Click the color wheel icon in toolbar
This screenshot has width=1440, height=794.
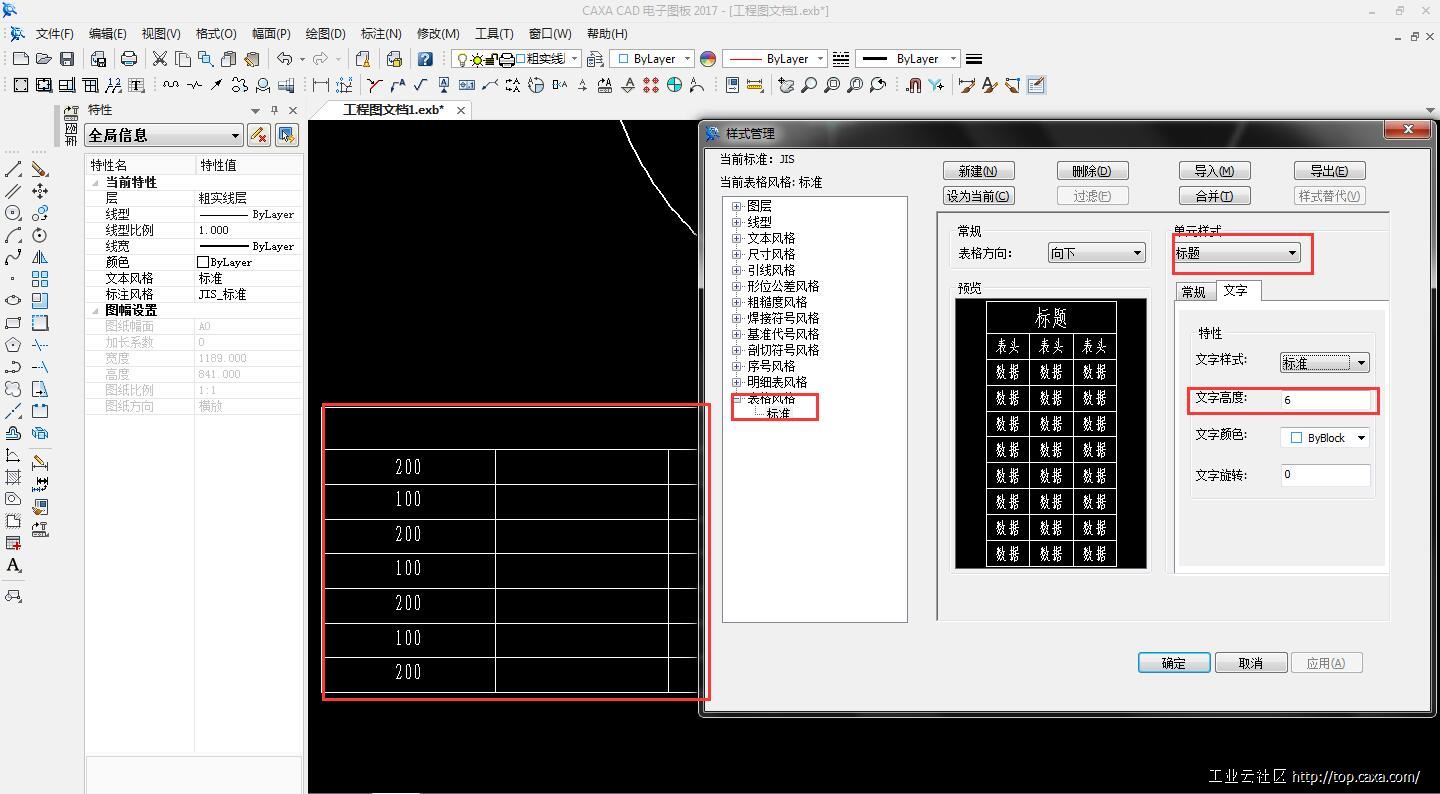(x=708, y=59)
